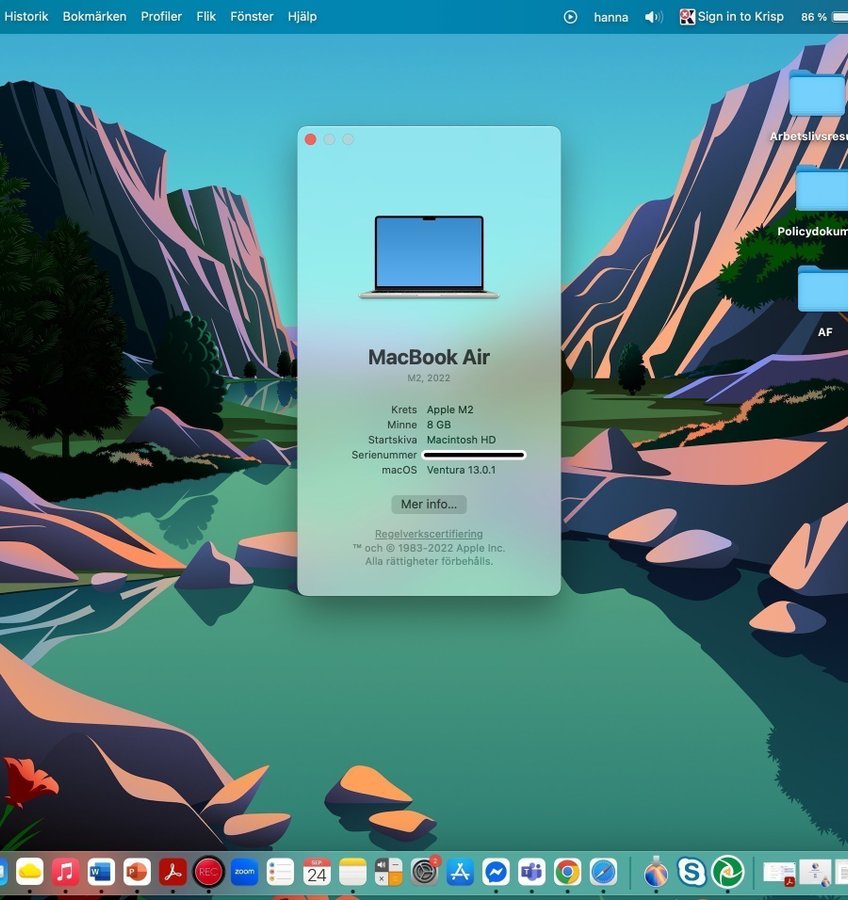Open the App Store dock icon
Viewport: 848px width, 900px height.
point(460,872)
